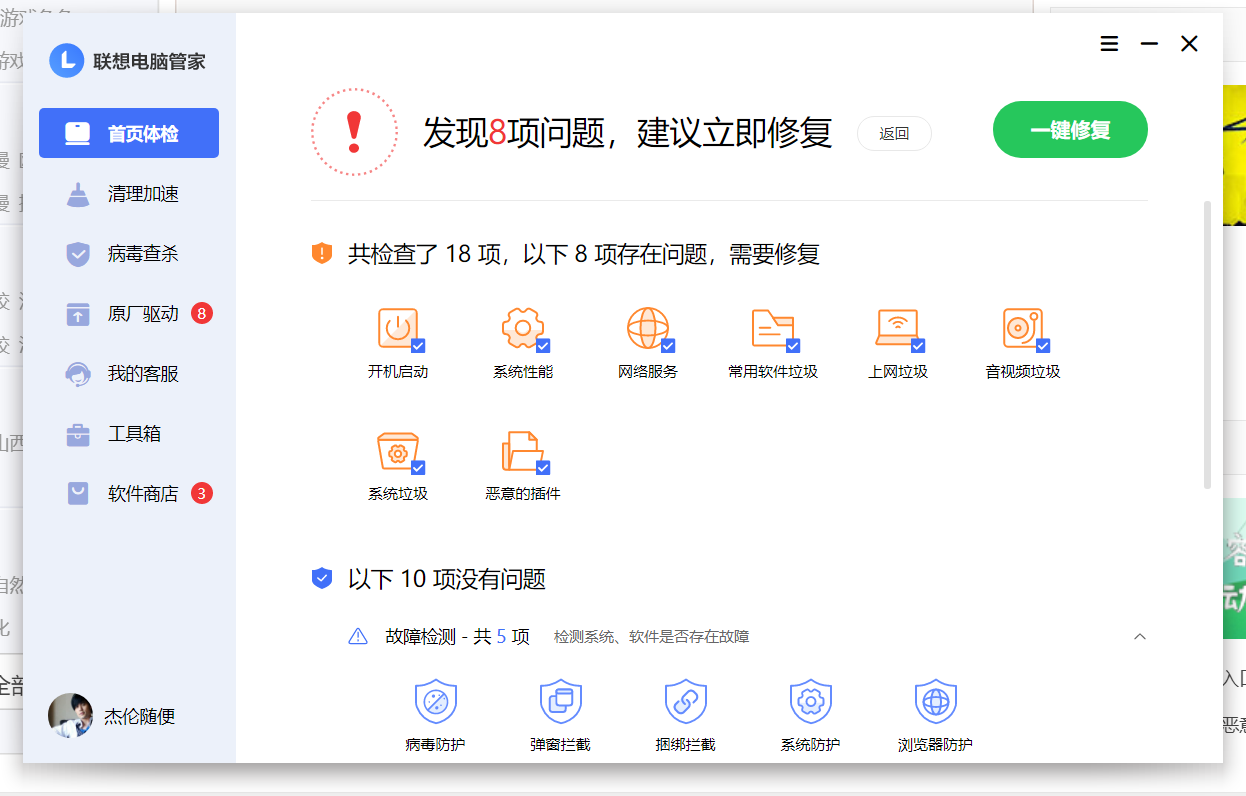
Task: Click the 网络服务 globe icon
Action: tap(647, 328)
